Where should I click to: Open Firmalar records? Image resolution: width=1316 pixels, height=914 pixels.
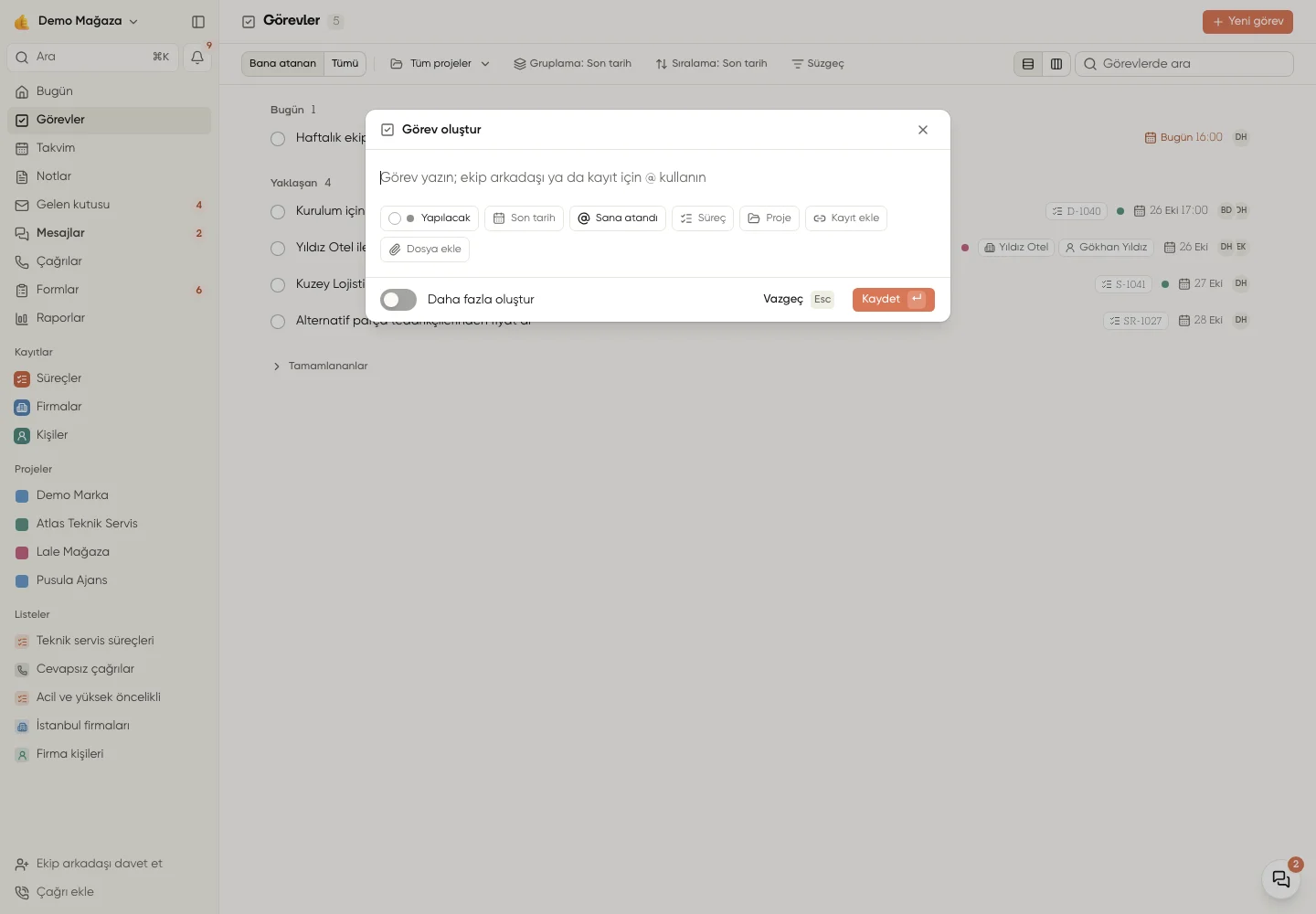tap(110, 407)
